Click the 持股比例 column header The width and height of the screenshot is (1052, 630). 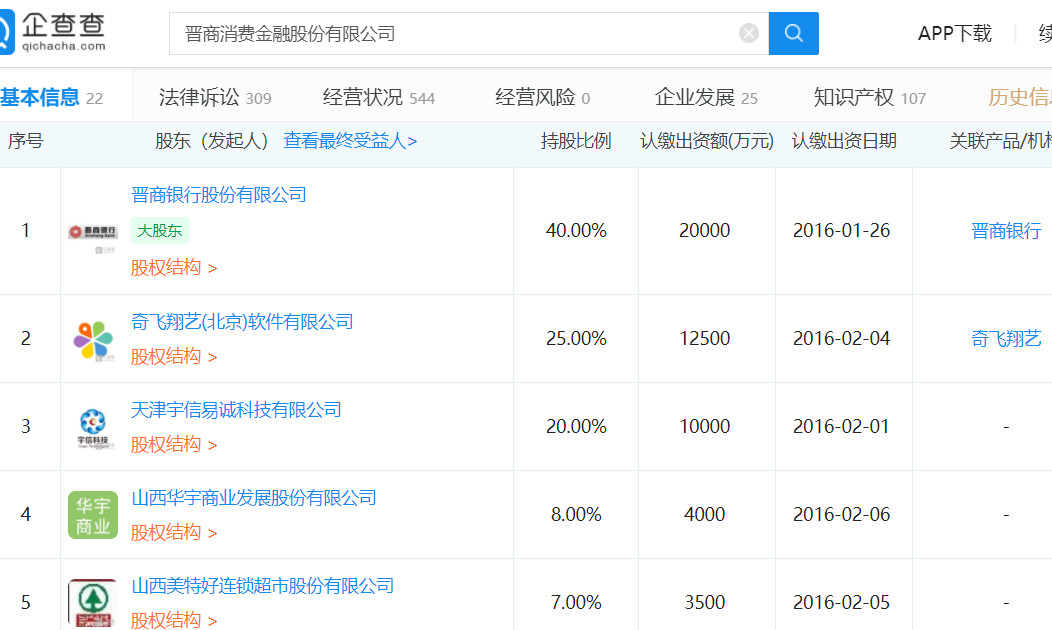point(576,141)
